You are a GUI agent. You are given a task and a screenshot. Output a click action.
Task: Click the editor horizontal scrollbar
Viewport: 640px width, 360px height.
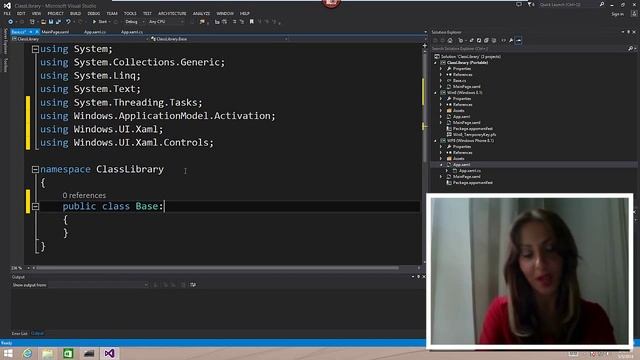pos(217,268)
